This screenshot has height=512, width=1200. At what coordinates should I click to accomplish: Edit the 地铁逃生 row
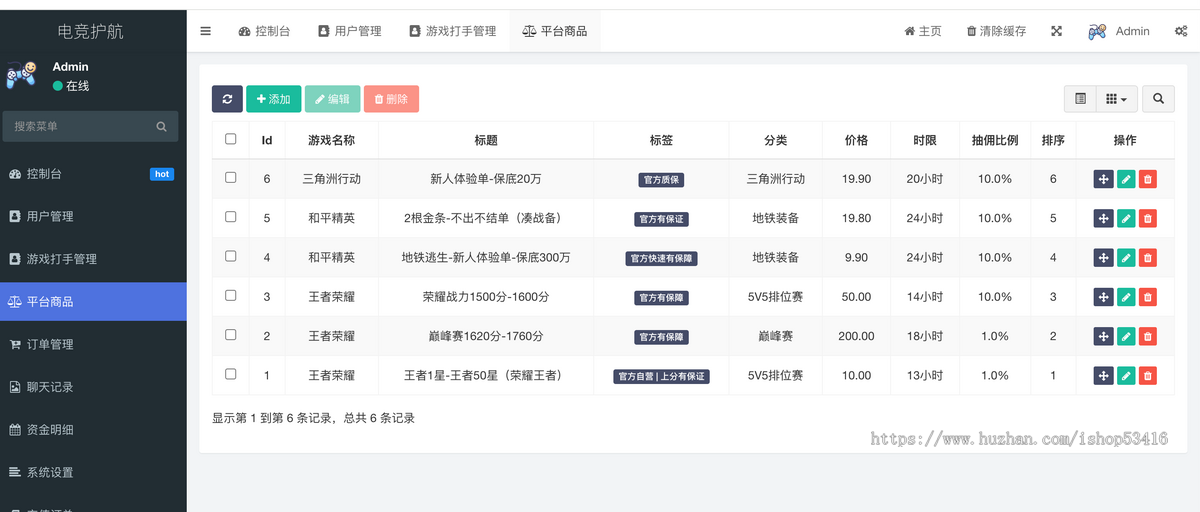(1126, 257)
